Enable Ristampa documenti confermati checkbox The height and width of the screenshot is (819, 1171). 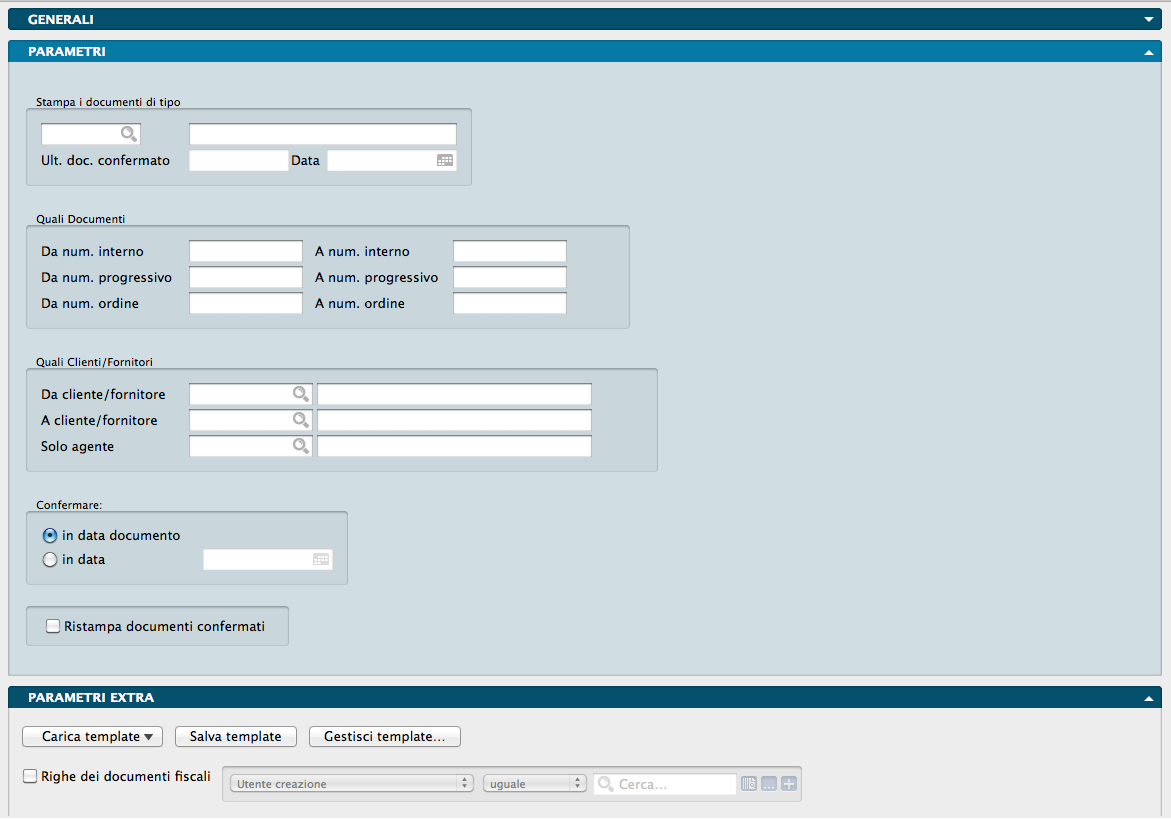54,627
